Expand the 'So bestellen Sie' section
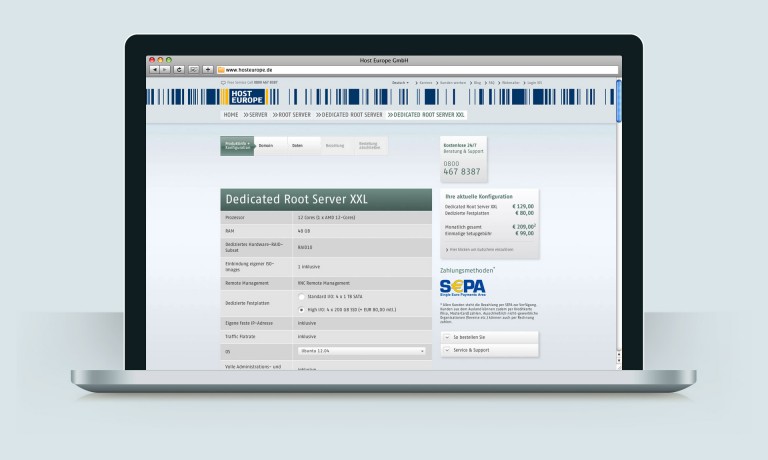Screen dimensions: 768x460 pyautogui.click(x=490, y=337)
